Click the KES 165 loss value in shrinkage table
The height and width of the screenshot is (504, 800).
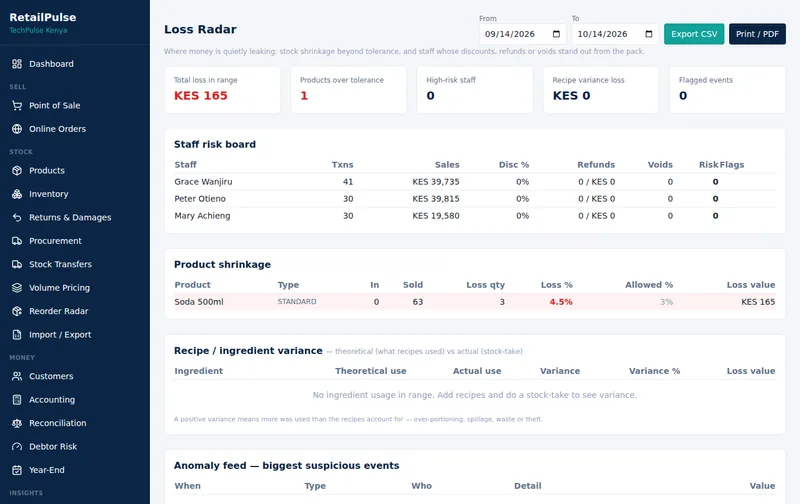click(758, 302)
